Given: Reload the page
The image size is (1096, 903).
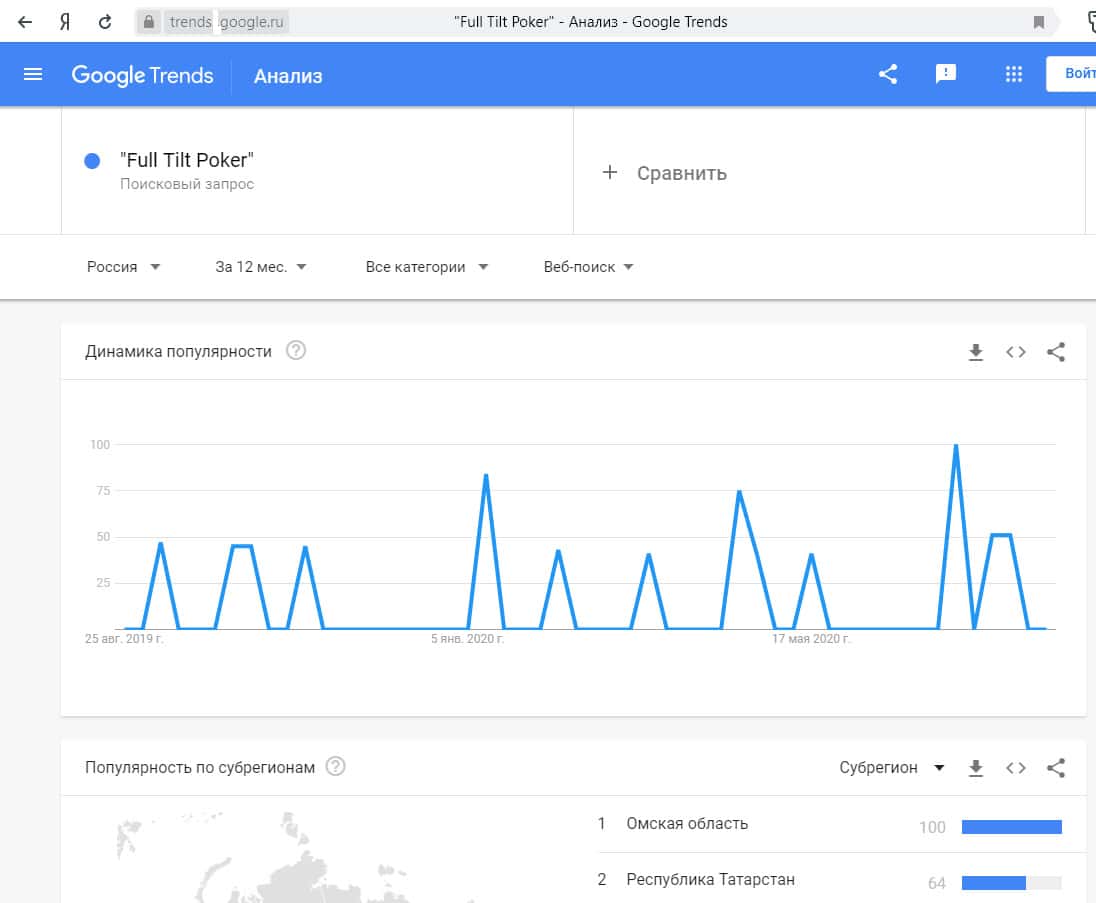Looking at the screenshot, I should click(x=105, y=21).
